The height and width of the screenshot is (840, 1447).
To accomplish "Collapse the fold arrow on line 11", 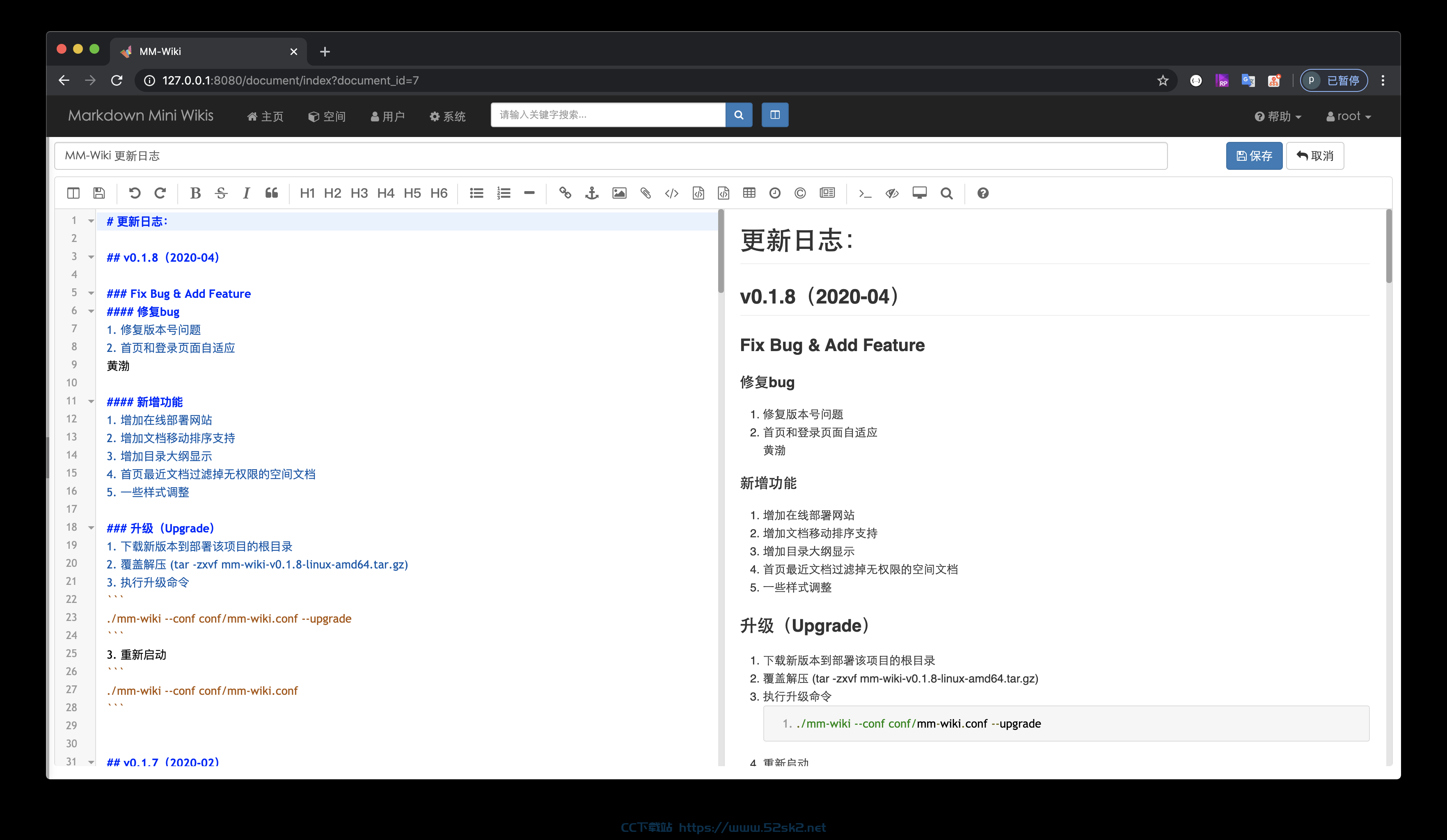I will (x=91, y=402).
